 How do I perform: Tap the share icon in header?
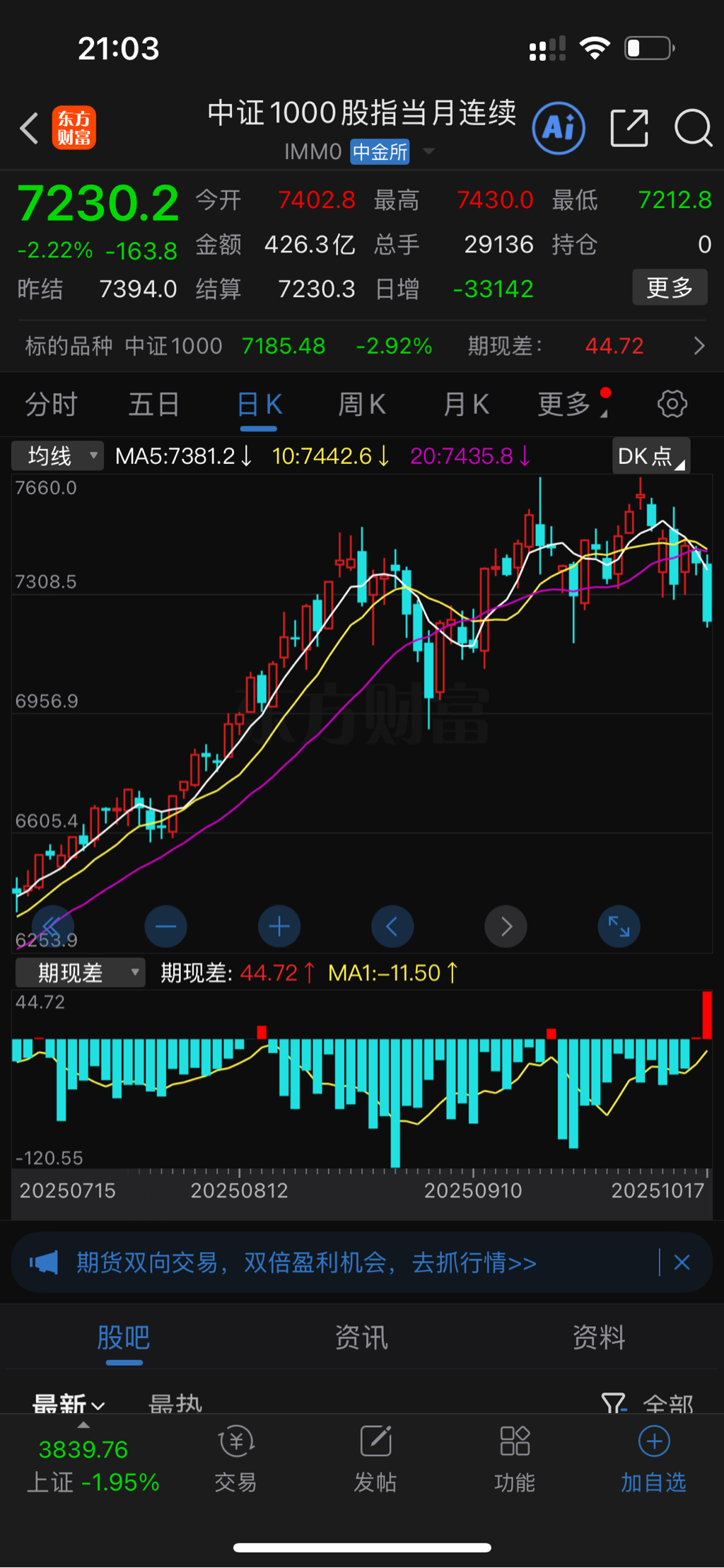[629, 129]
